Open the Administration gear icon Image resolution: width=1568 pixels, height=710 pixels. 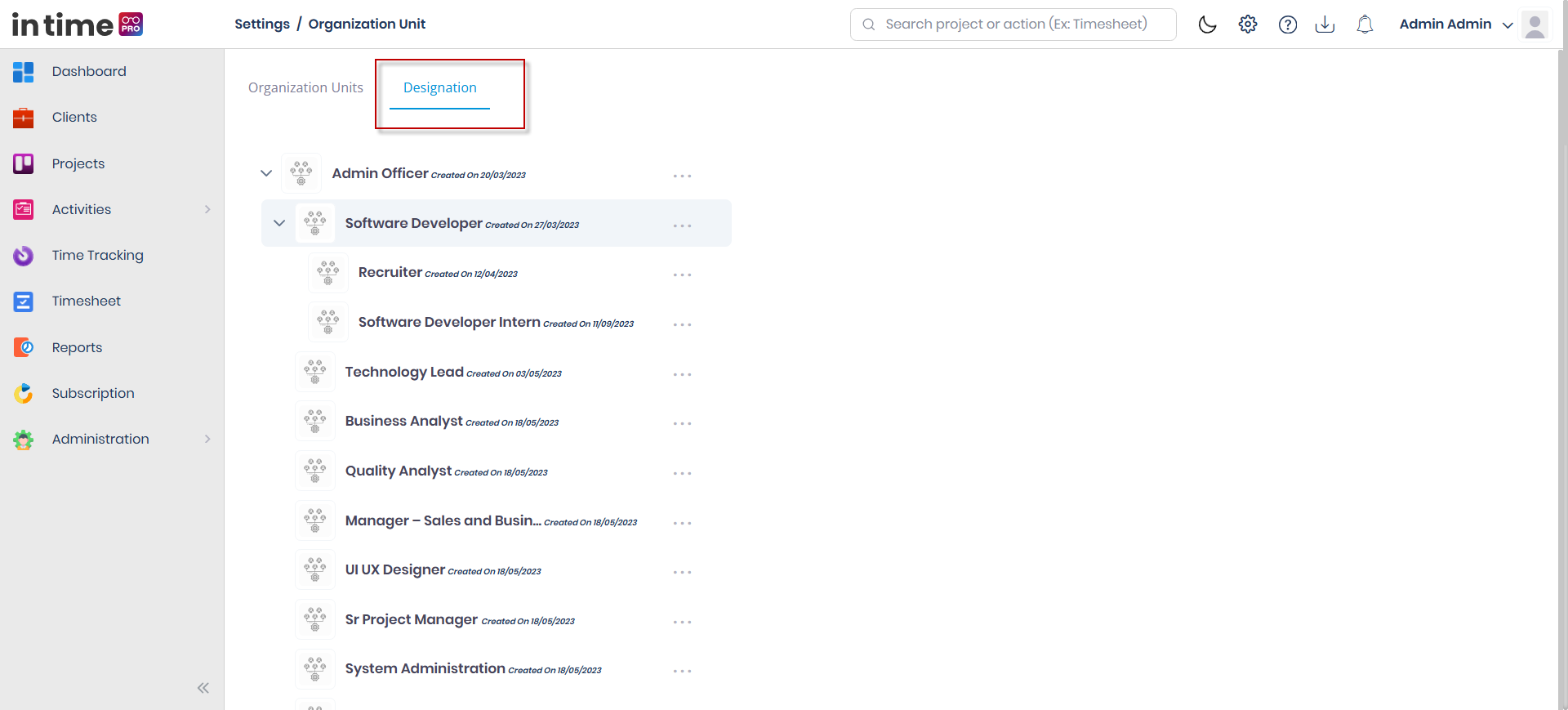[x=24, y=440]
